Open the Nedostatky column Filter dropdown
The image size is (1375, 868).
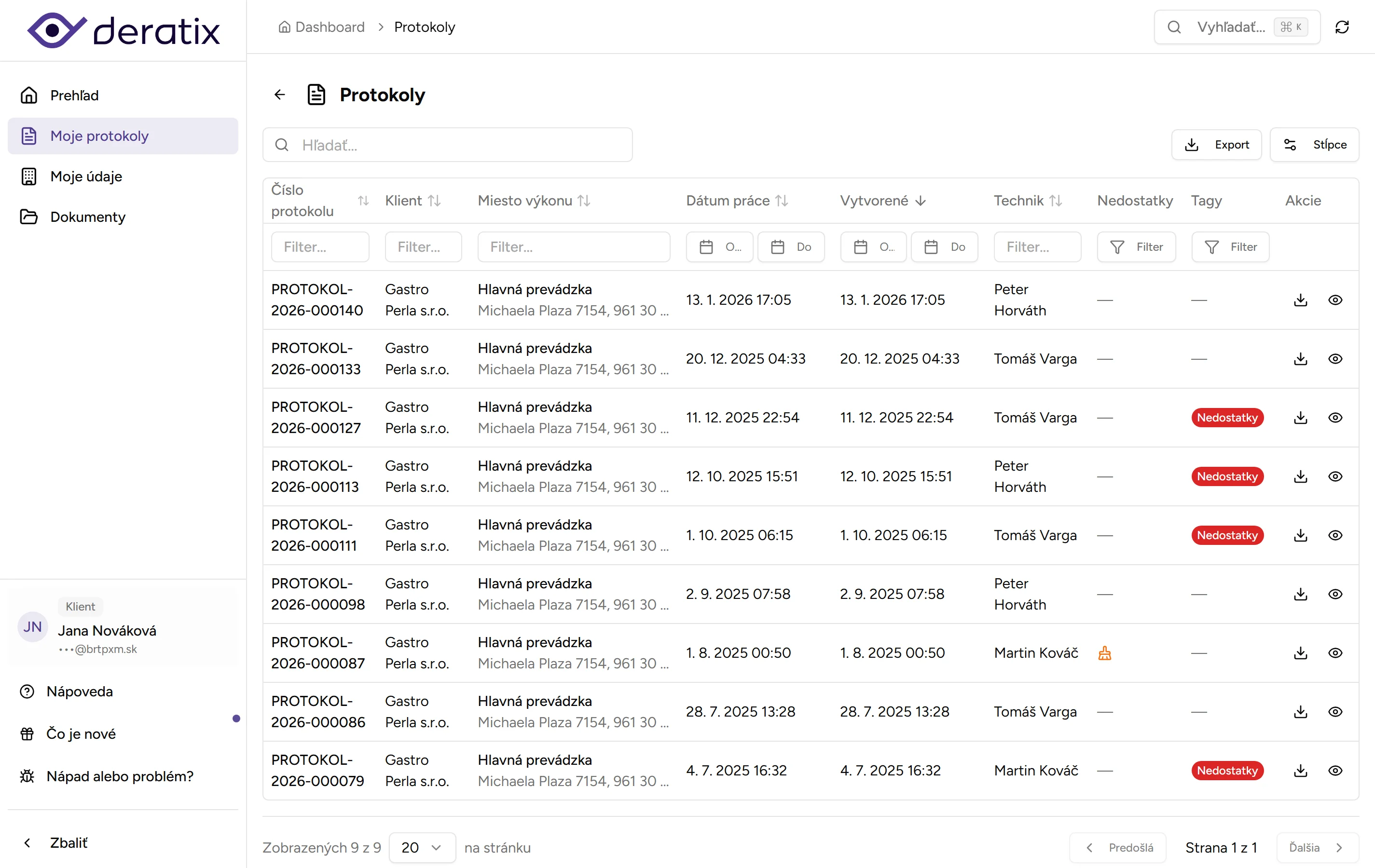(1136, 247)
